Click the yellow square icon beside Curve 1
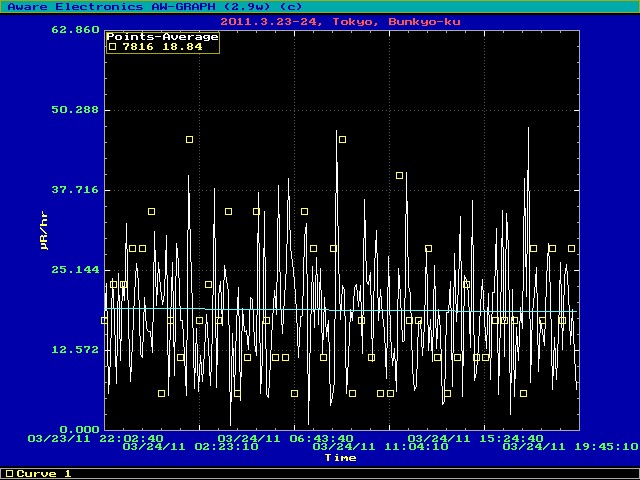Screen dimensions: 640x480 tap(9, 473)
